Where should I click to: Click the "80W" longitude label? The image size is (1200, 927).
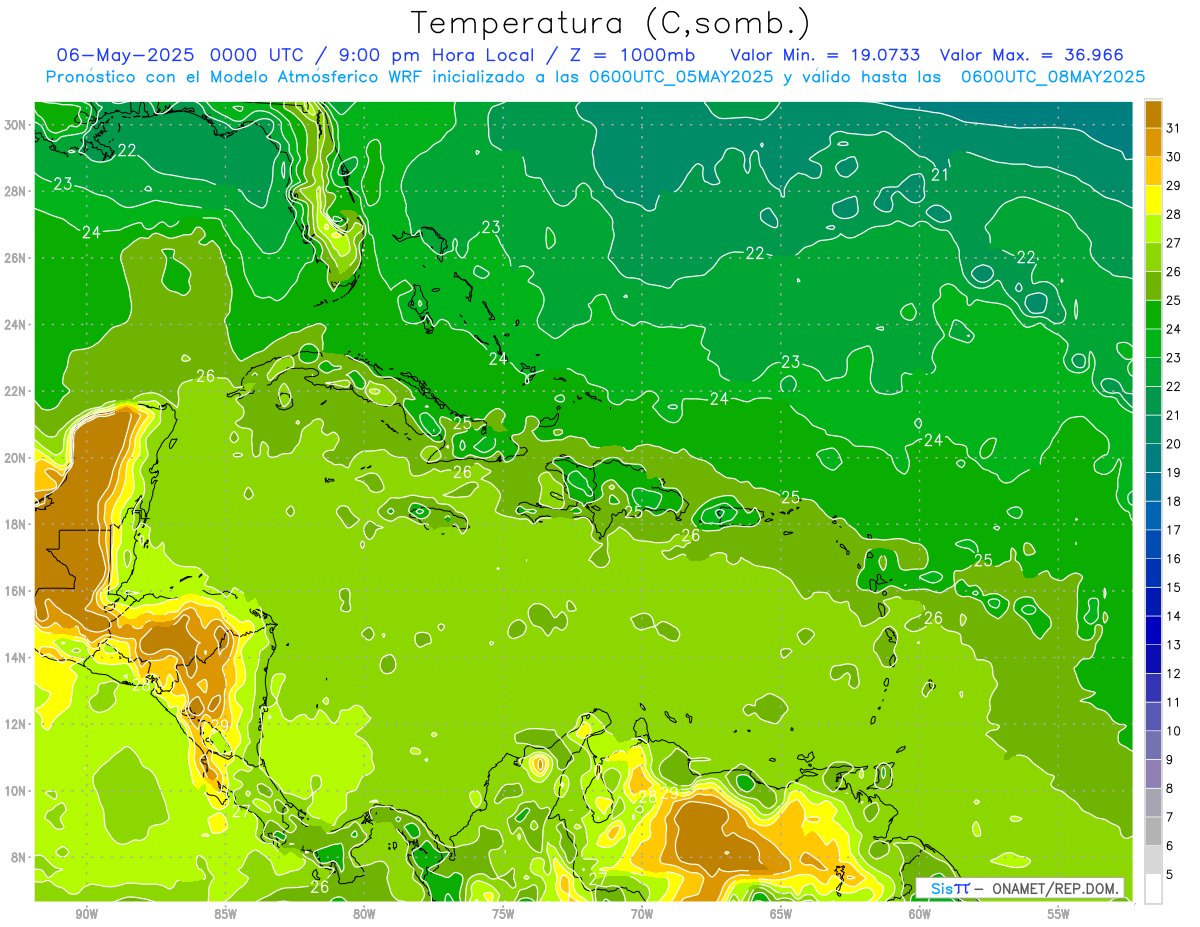364,914
